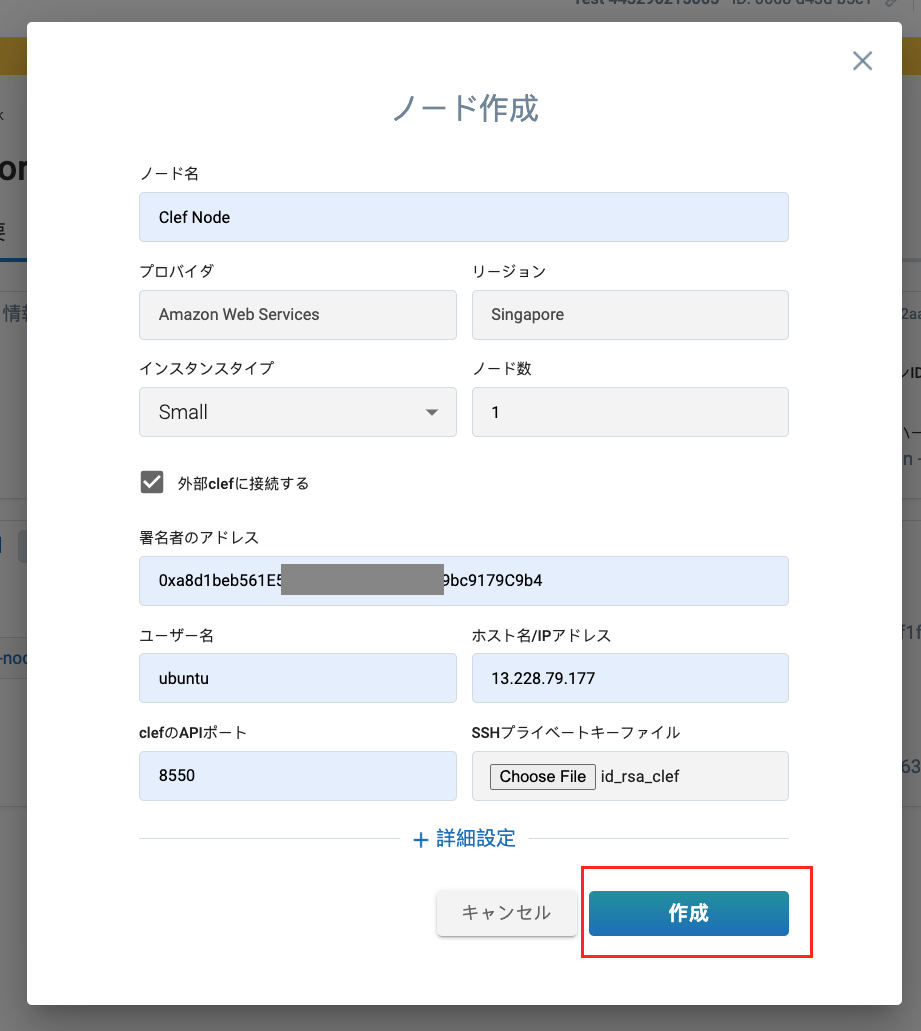Click the ホスト名/IPアドレス label
The image size is (921, 1031).
(x=541, y=635)
